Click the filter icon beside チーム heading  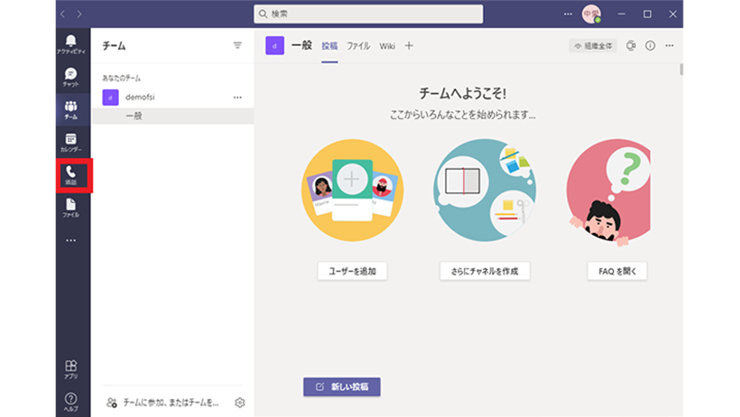tap(237, 46)
